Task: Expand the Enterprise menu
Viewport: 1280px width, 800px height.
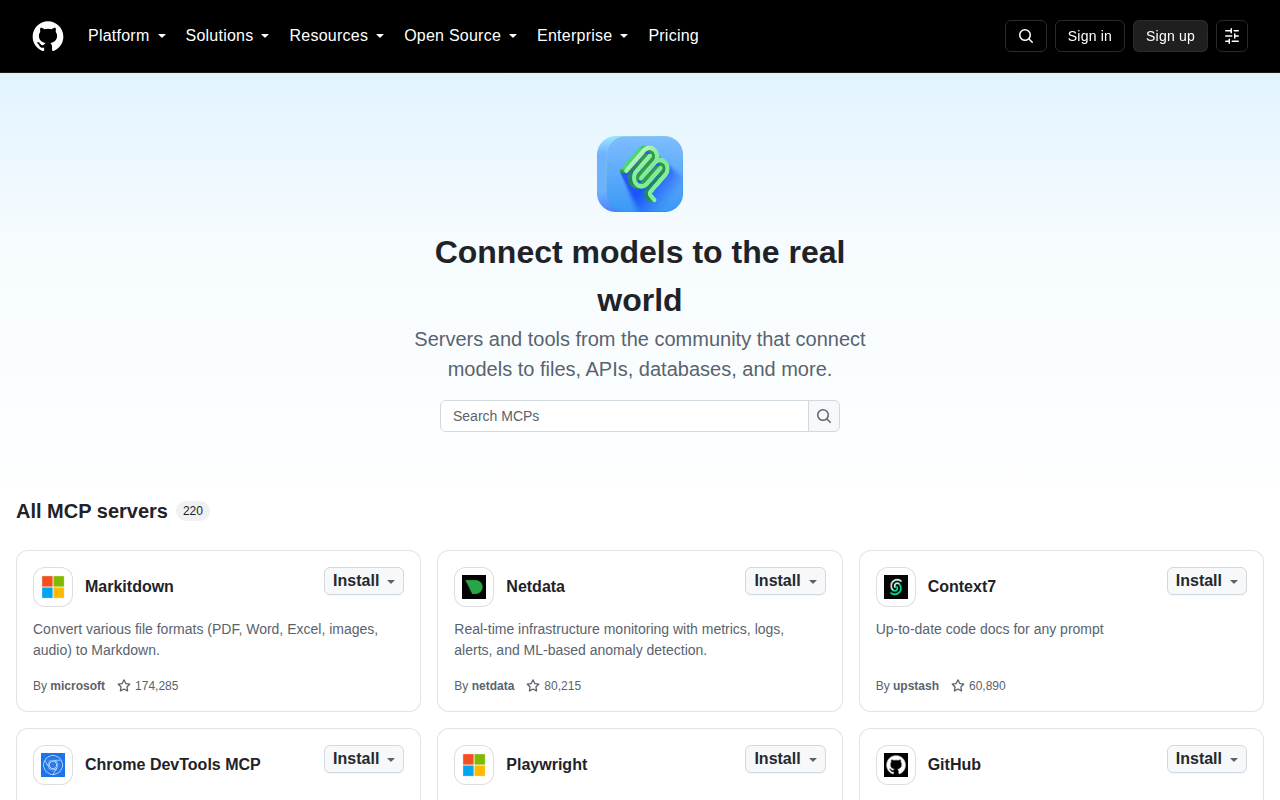Action: 583,36
